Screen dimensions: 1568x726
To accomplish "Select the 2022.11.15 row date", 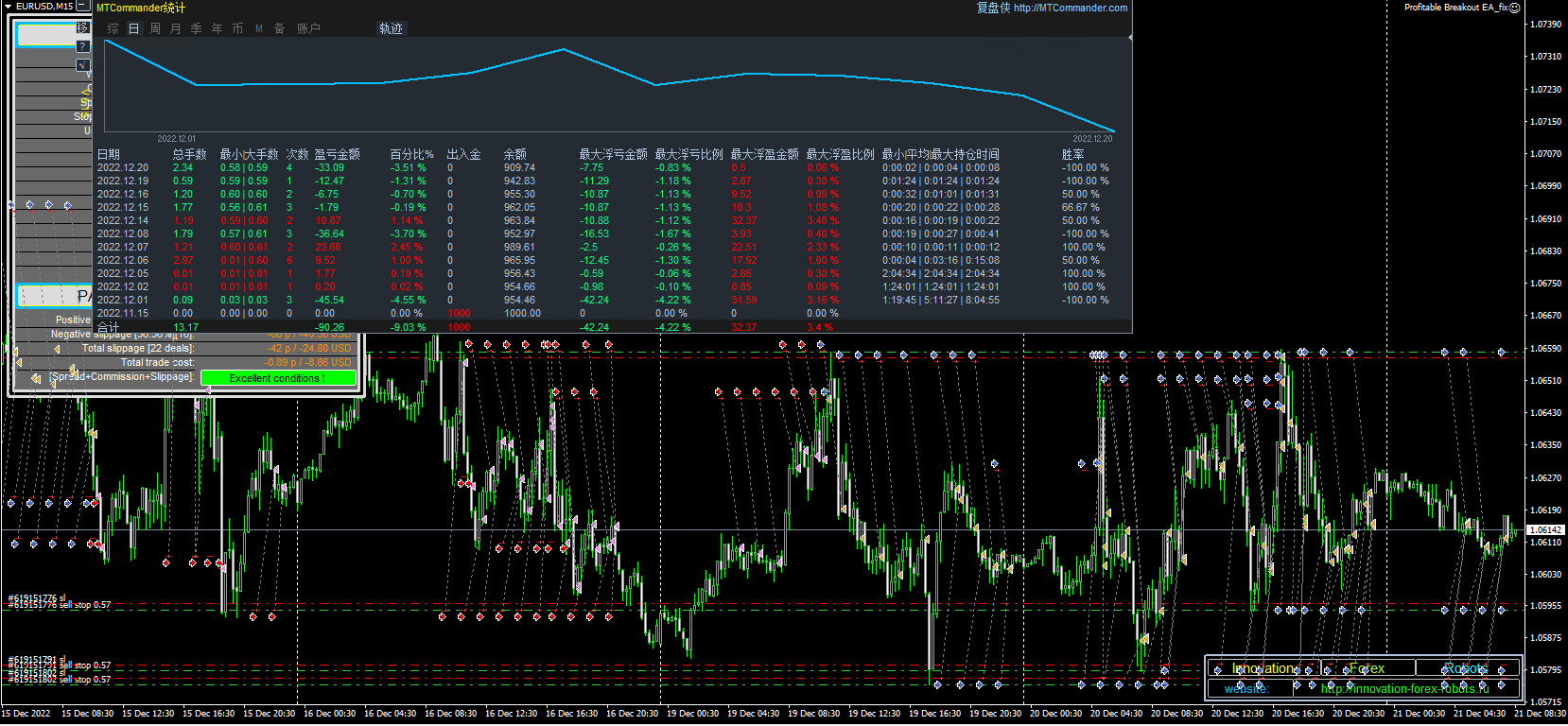I will [123, 313].
